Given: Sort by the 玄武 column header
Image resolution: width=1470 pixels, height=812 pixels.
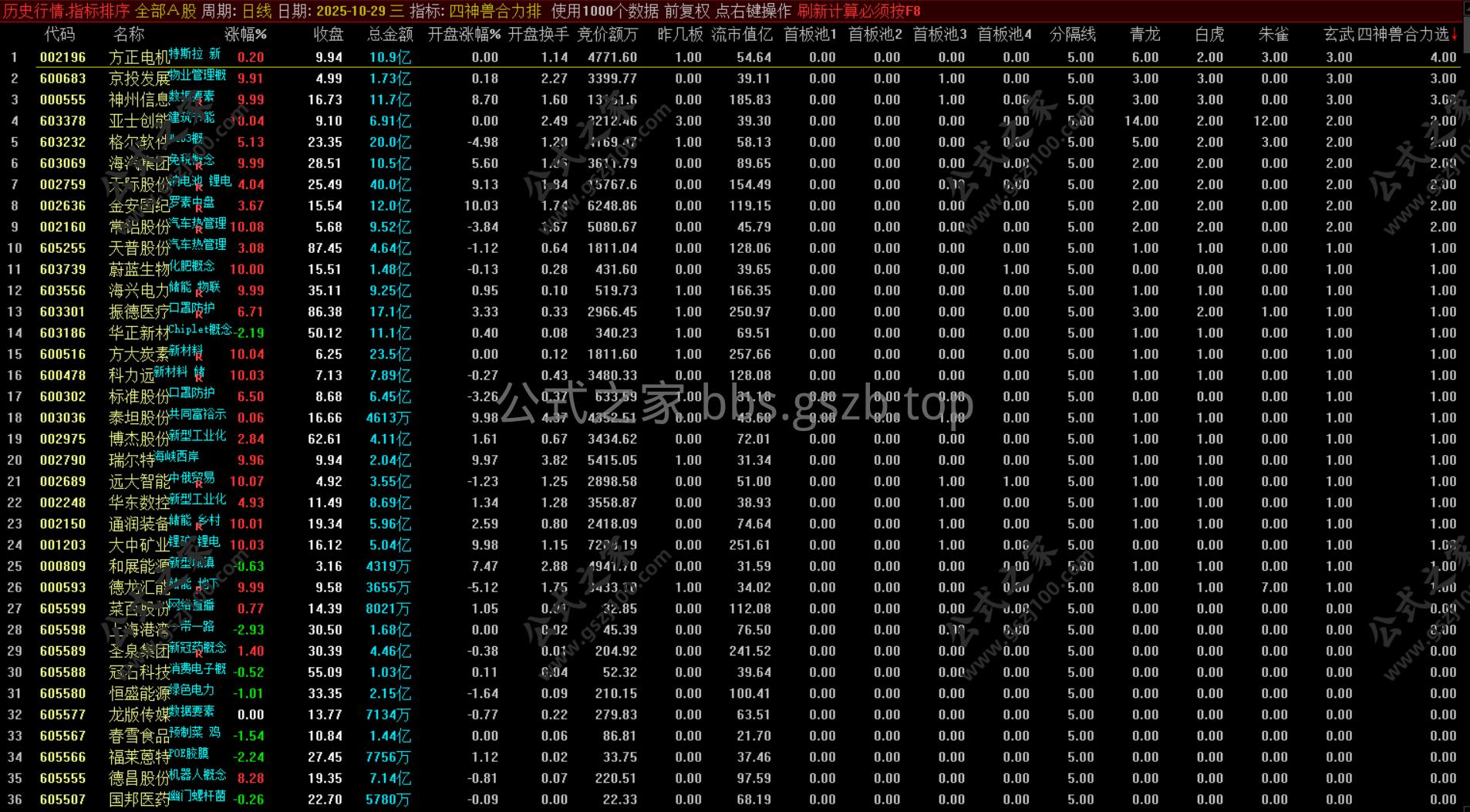Looking at the screenshot, I should 1338,34.
